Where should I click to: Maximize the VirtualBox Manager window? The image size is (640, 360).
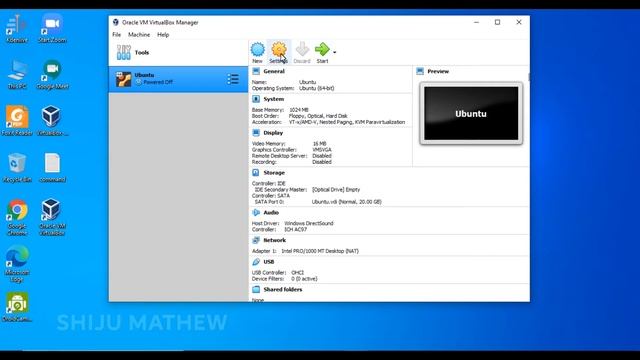pyautogui.click(x=497, y=22)
